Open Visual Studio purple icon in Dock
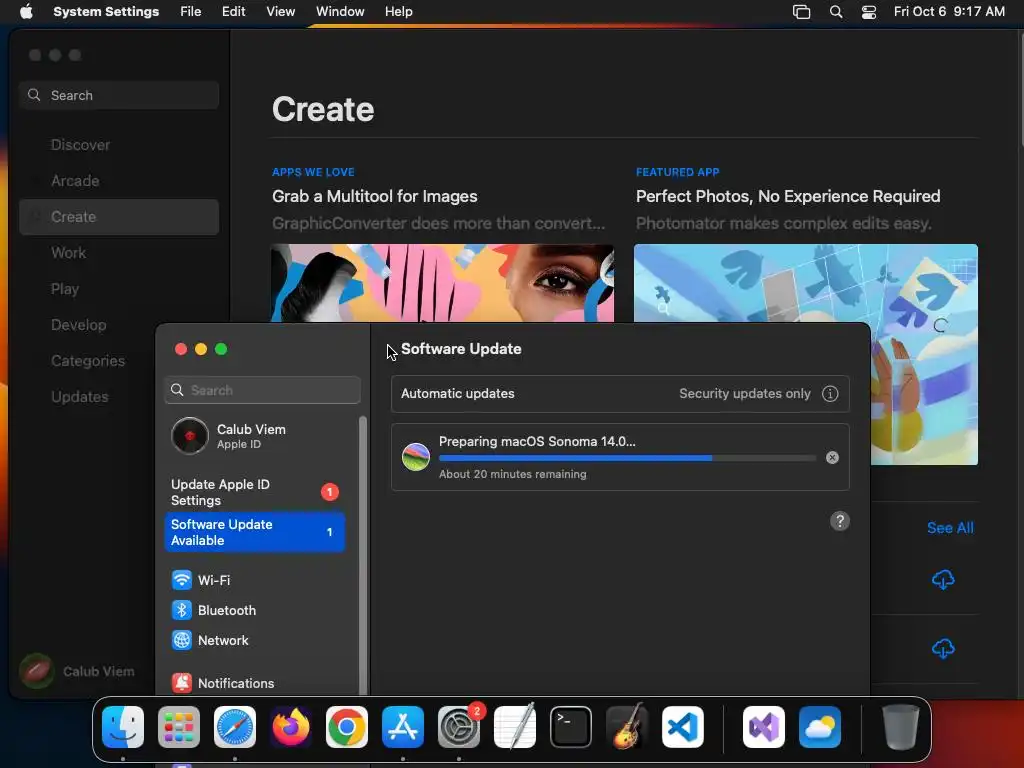Screen dimensions: 1024x768 [764, 727]
